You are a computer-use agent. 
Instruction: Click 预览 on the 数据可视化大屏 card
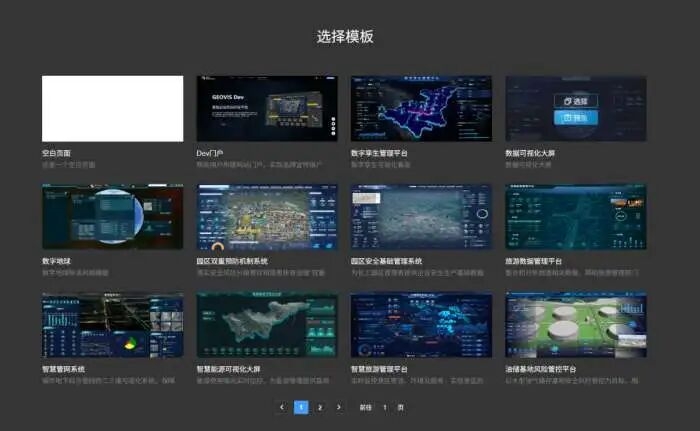coord(576,117)
